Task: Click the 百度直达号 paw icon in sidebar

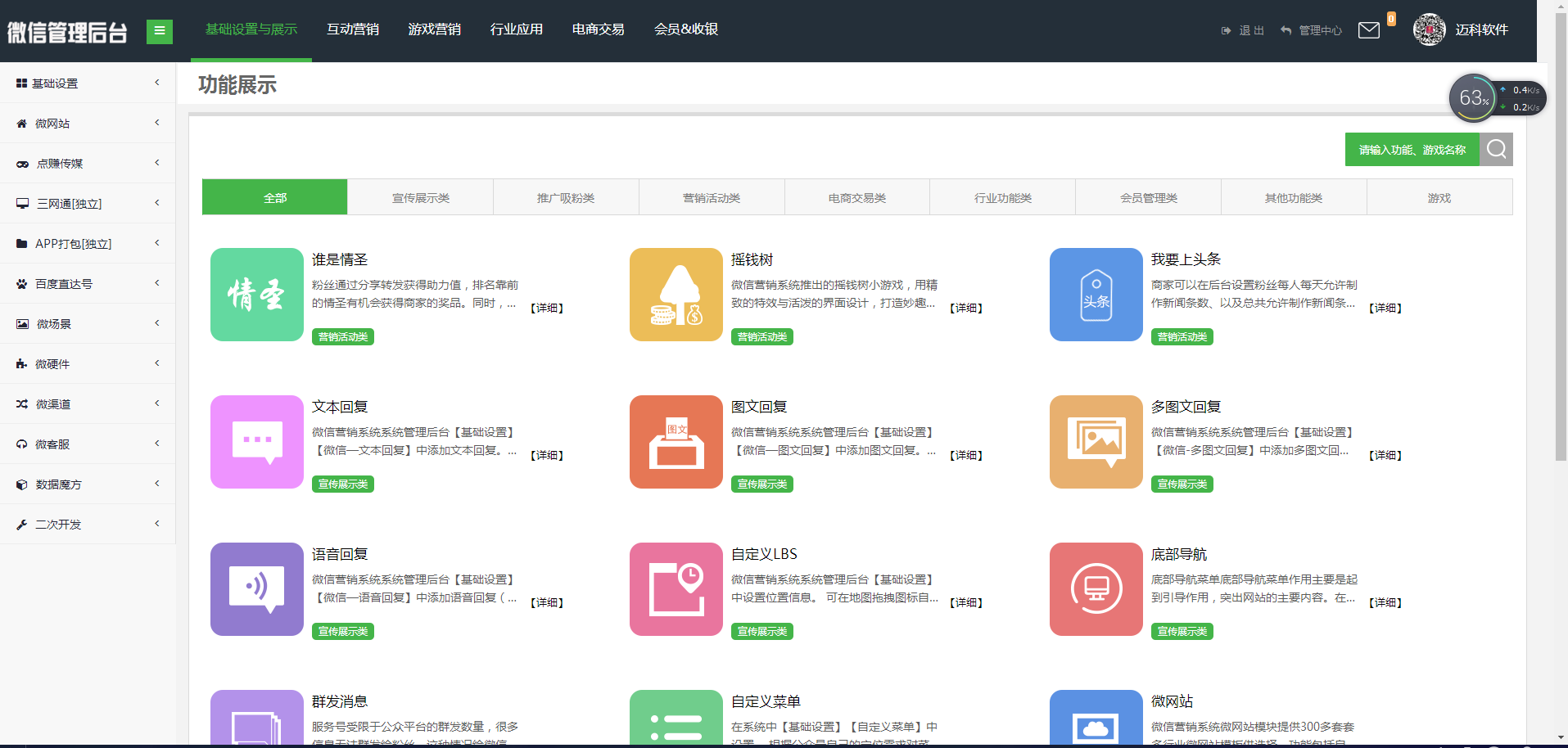Action: (x=22, y=284)
